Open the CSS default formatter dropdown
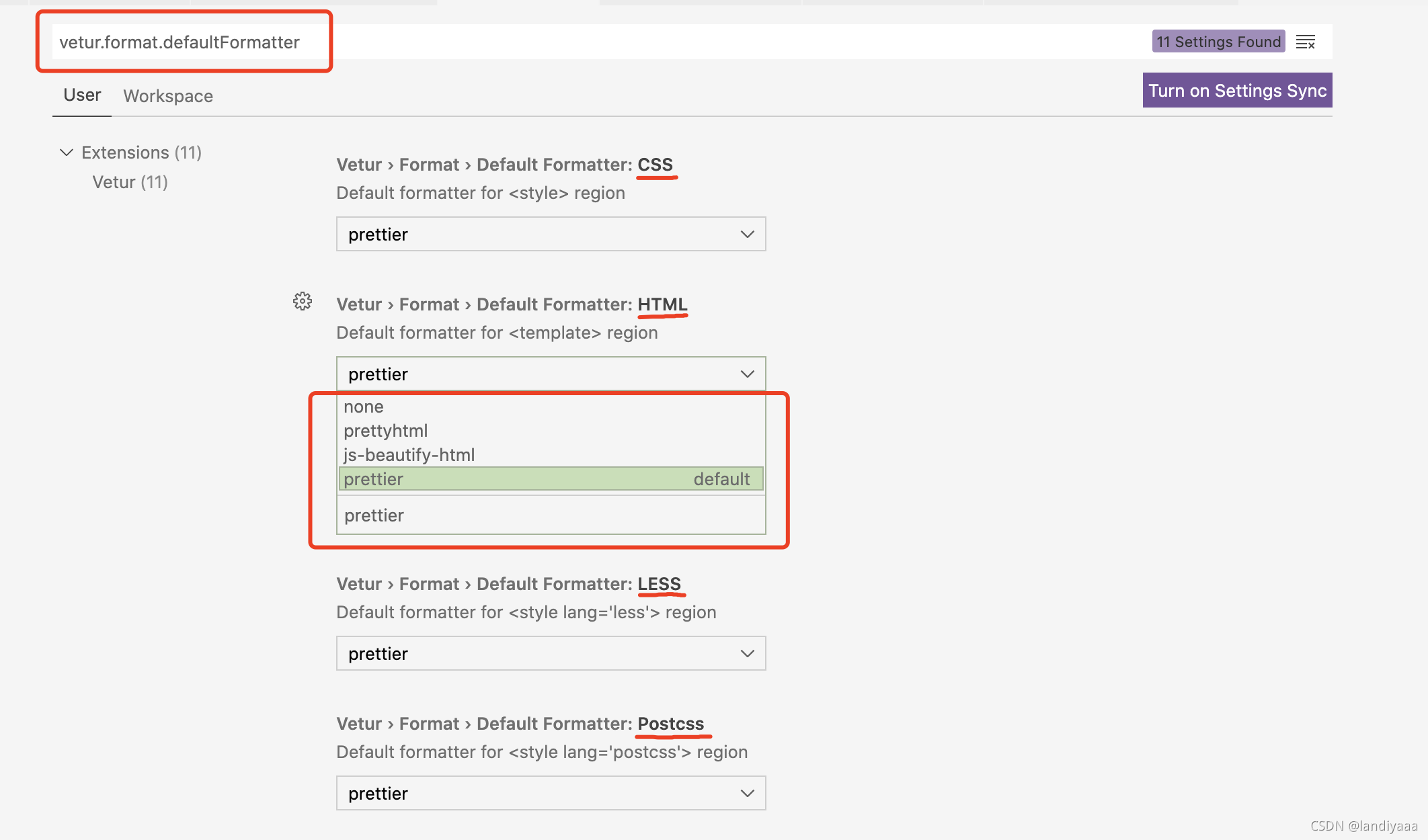The height and width of the screenshot is (840, 1428). pos(550,235)
